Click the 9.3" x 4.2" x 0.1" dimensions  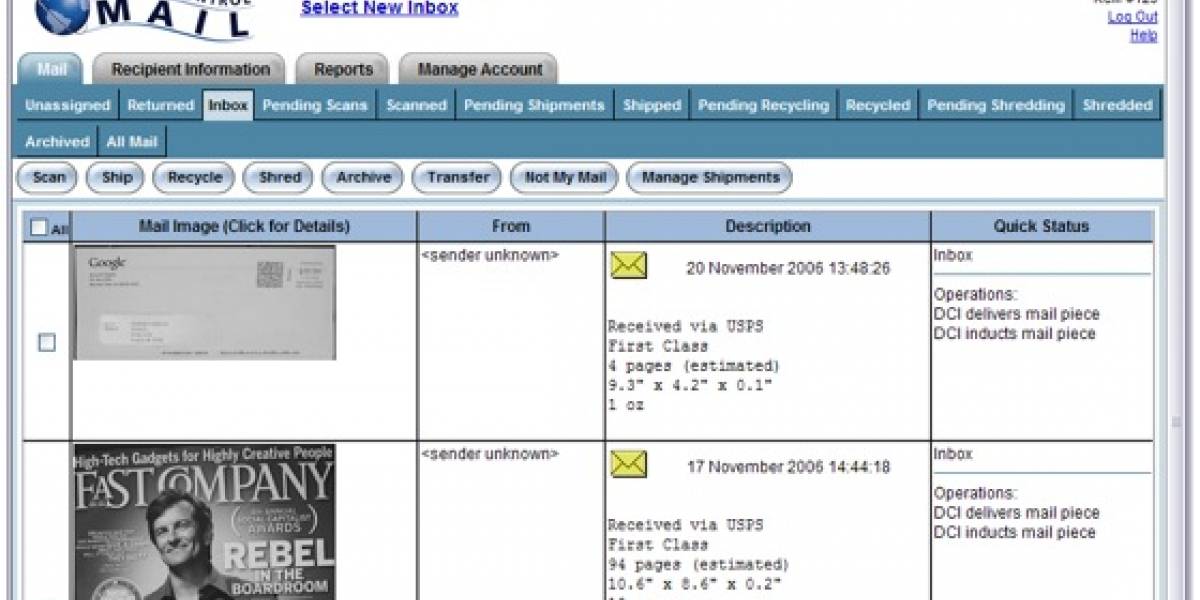690,385
